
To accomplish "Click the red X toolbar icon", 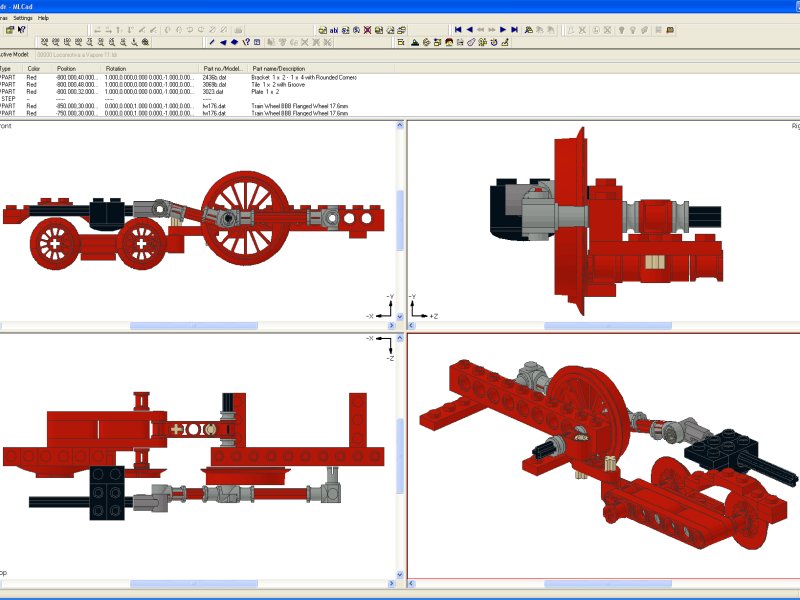I will [367, 30].
